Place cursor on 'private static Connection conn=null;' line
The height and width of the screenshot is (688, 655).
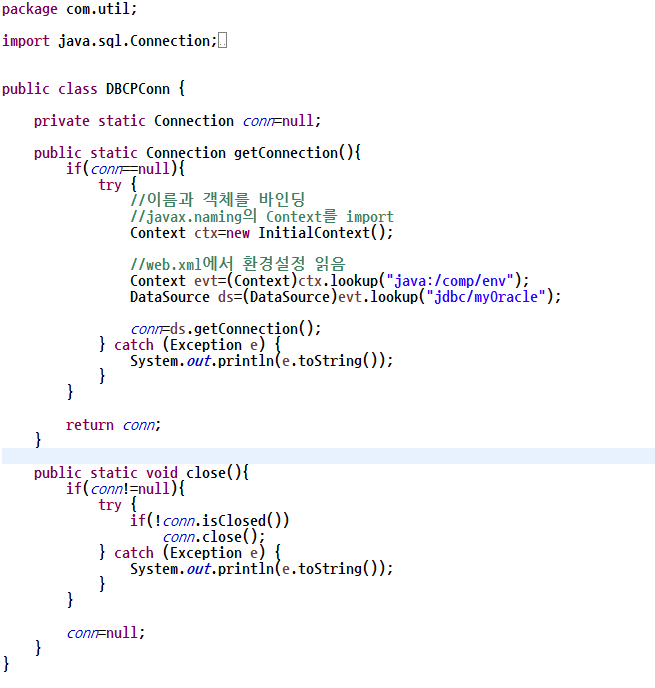(x=177, y=121)
